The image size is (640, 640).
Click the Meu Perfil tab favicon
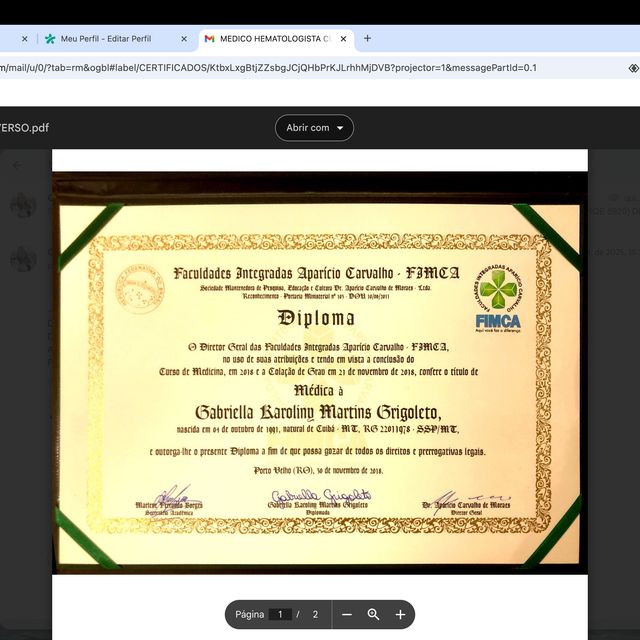pos(50,39)
